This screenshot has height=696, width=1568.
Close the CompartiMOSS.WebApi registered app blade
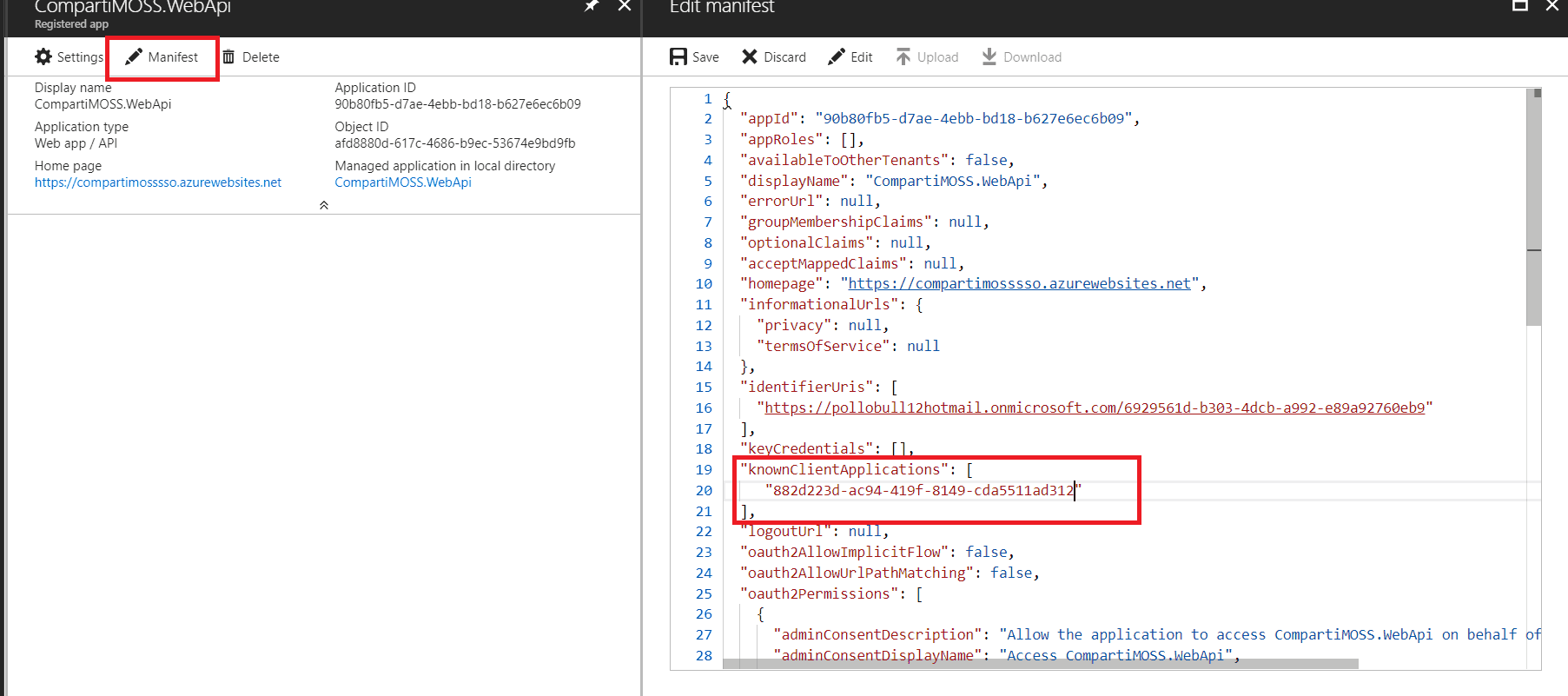click(624, 6)
